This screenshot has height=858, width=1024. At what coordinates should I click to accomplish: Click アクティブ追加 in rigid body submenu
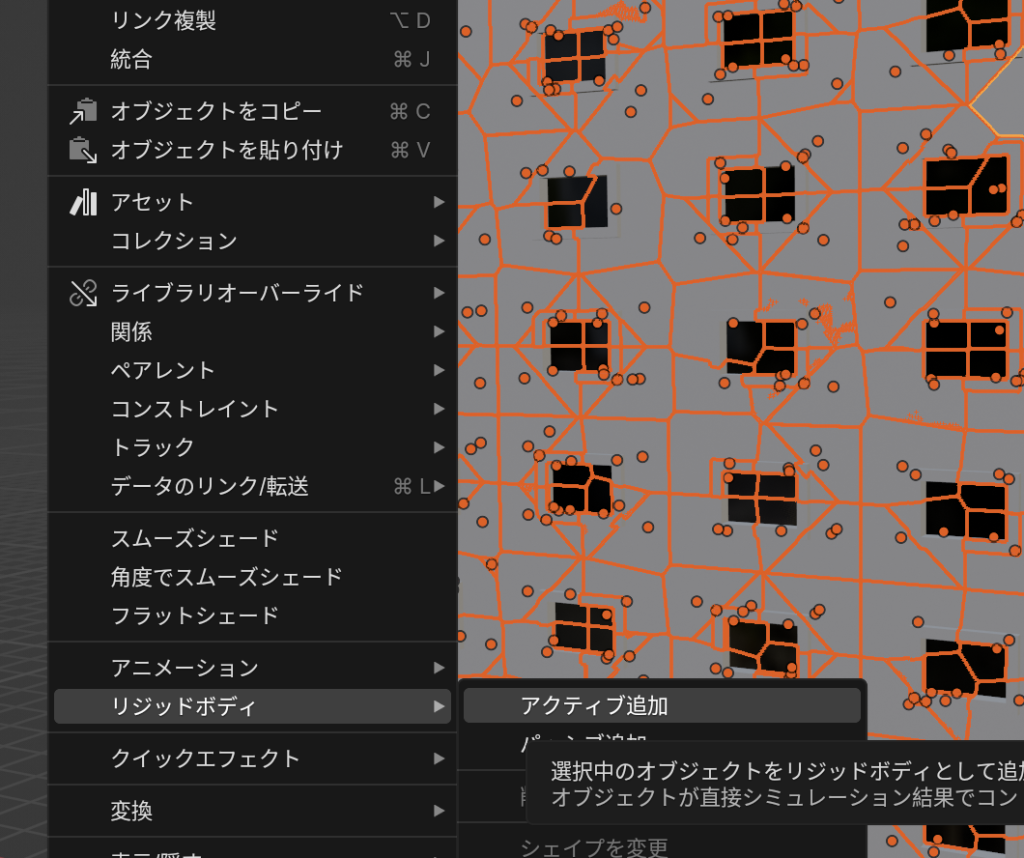(x=594, y=706)
